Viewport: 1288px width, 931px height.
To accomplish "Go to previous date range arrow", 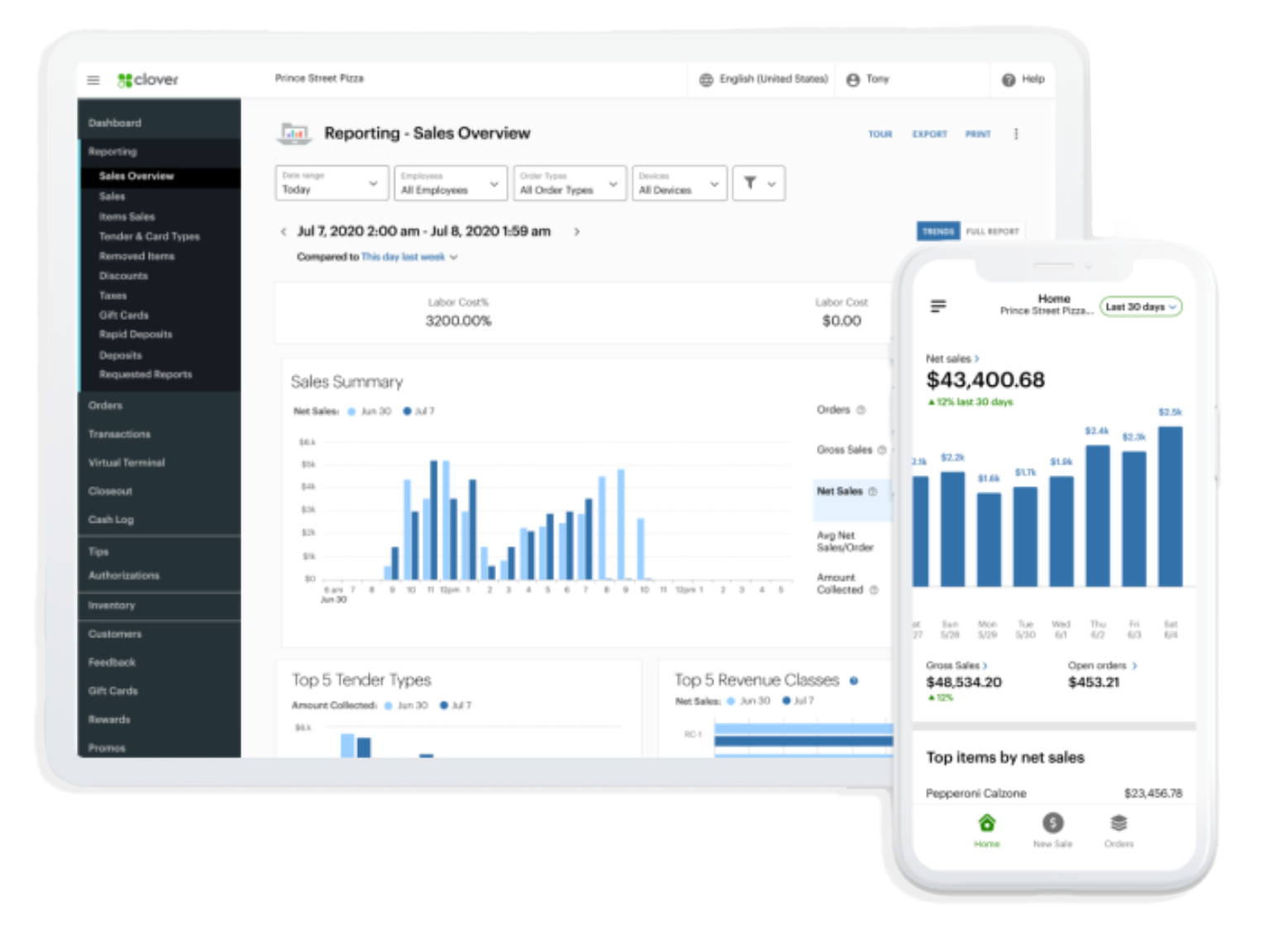I will [284, 232].
